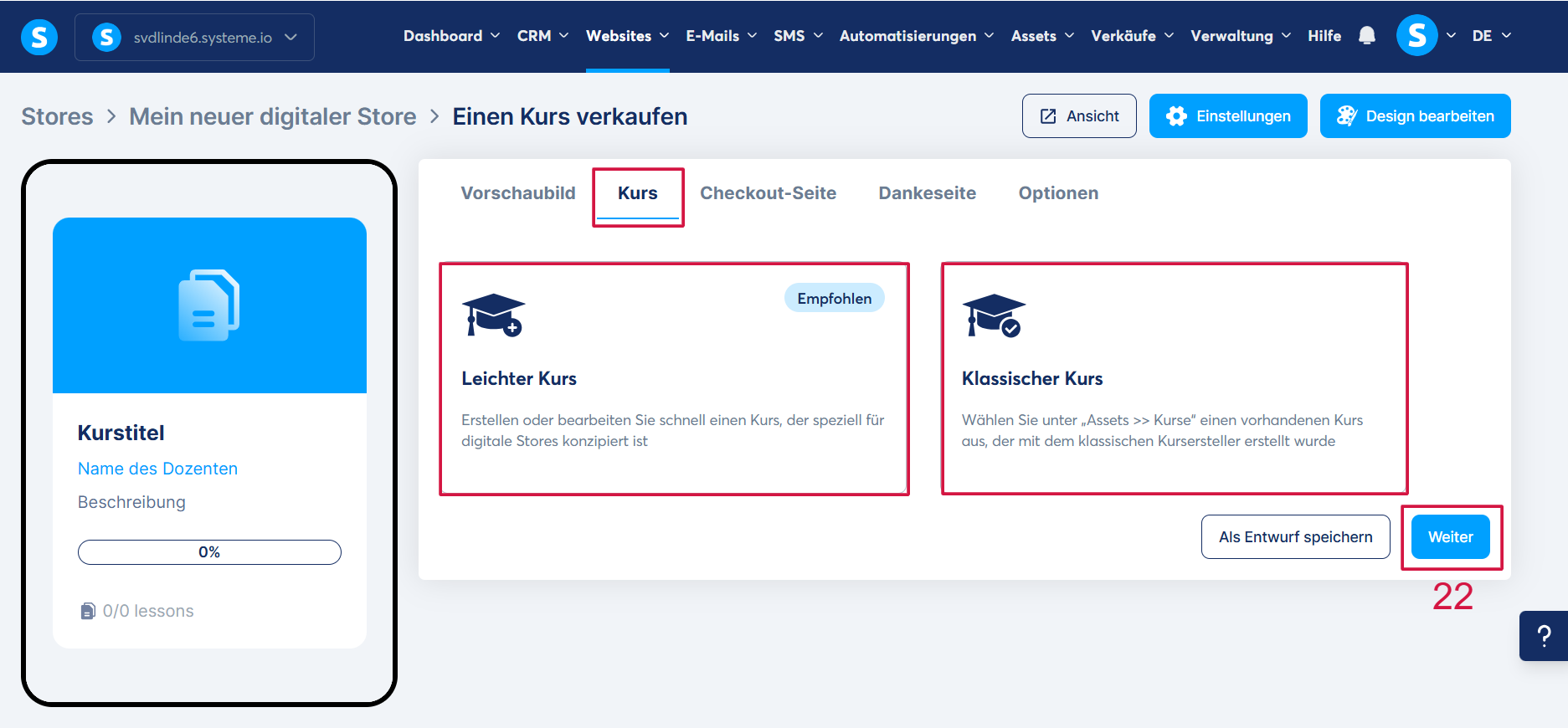This screenshot has height=728, width=1568.
Task: Open the svdlinde6.systeme.io workspace selector
Action: point(194,37)
